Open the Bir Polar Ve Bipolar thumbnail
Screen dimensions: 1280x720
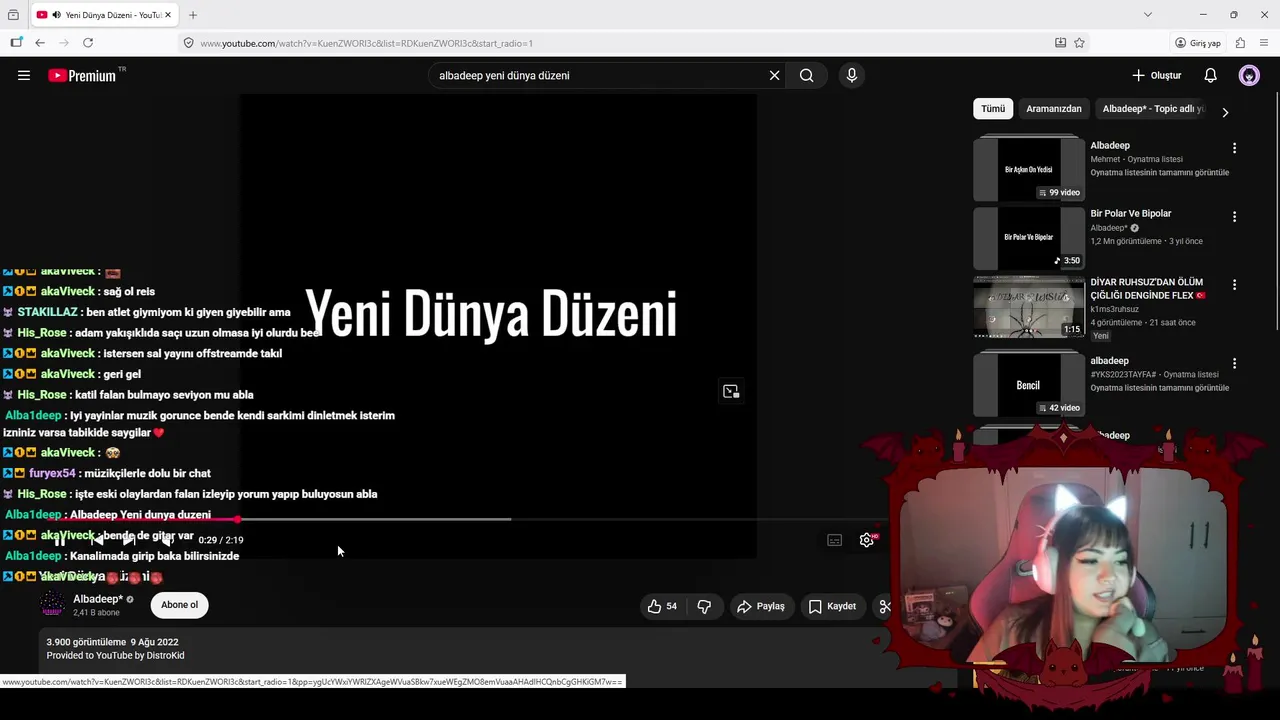coord(1028,238)
